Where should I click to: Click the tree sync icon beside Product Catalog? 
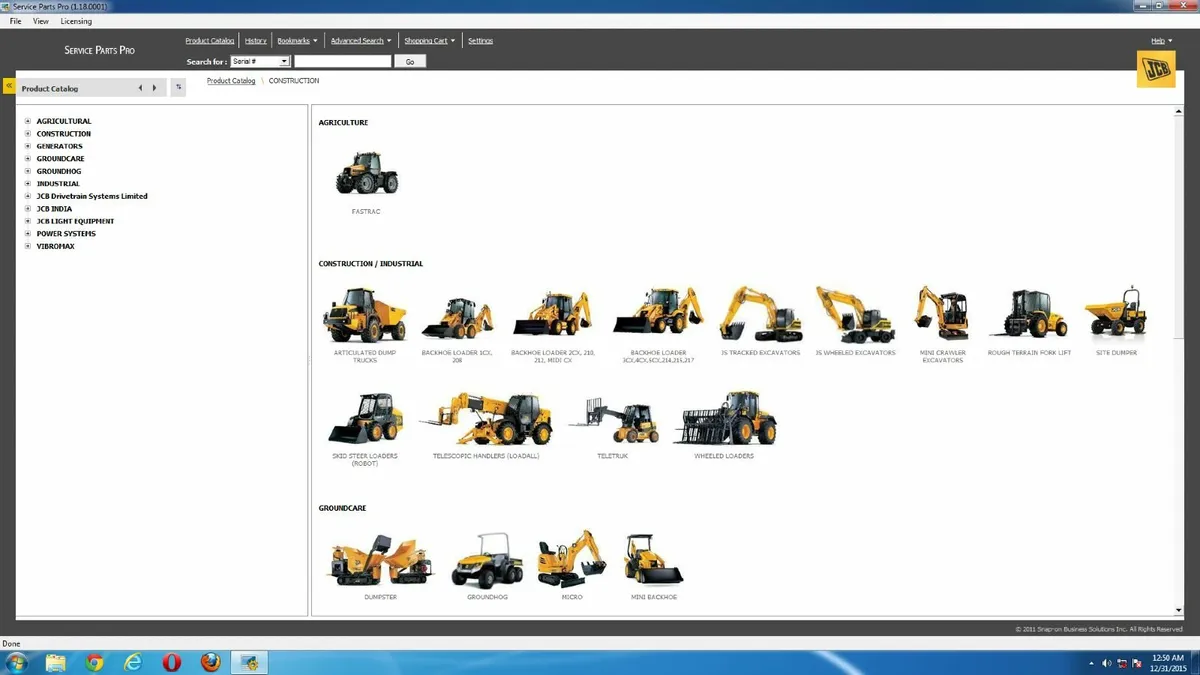tap(178, 88)
